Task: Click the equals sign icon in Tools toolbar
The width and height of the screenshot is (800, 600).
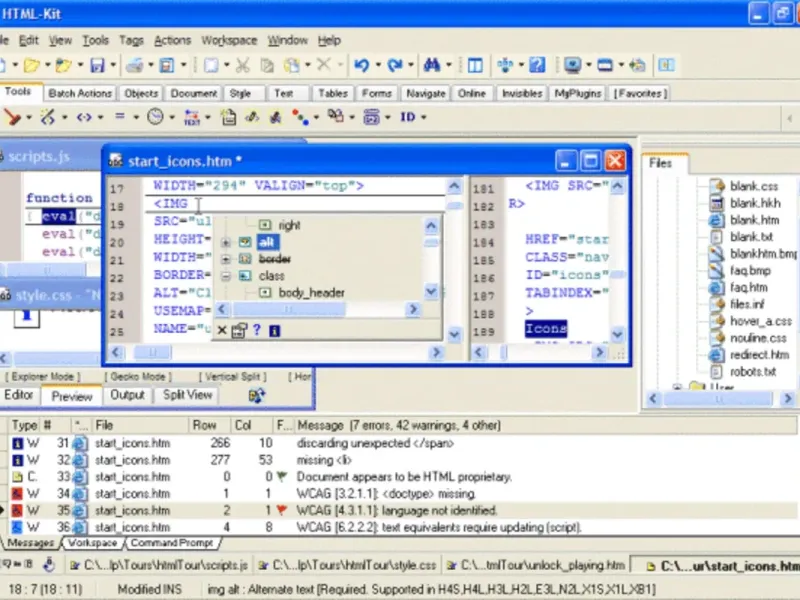Action: pyautogui.click(x=120, y=116)
